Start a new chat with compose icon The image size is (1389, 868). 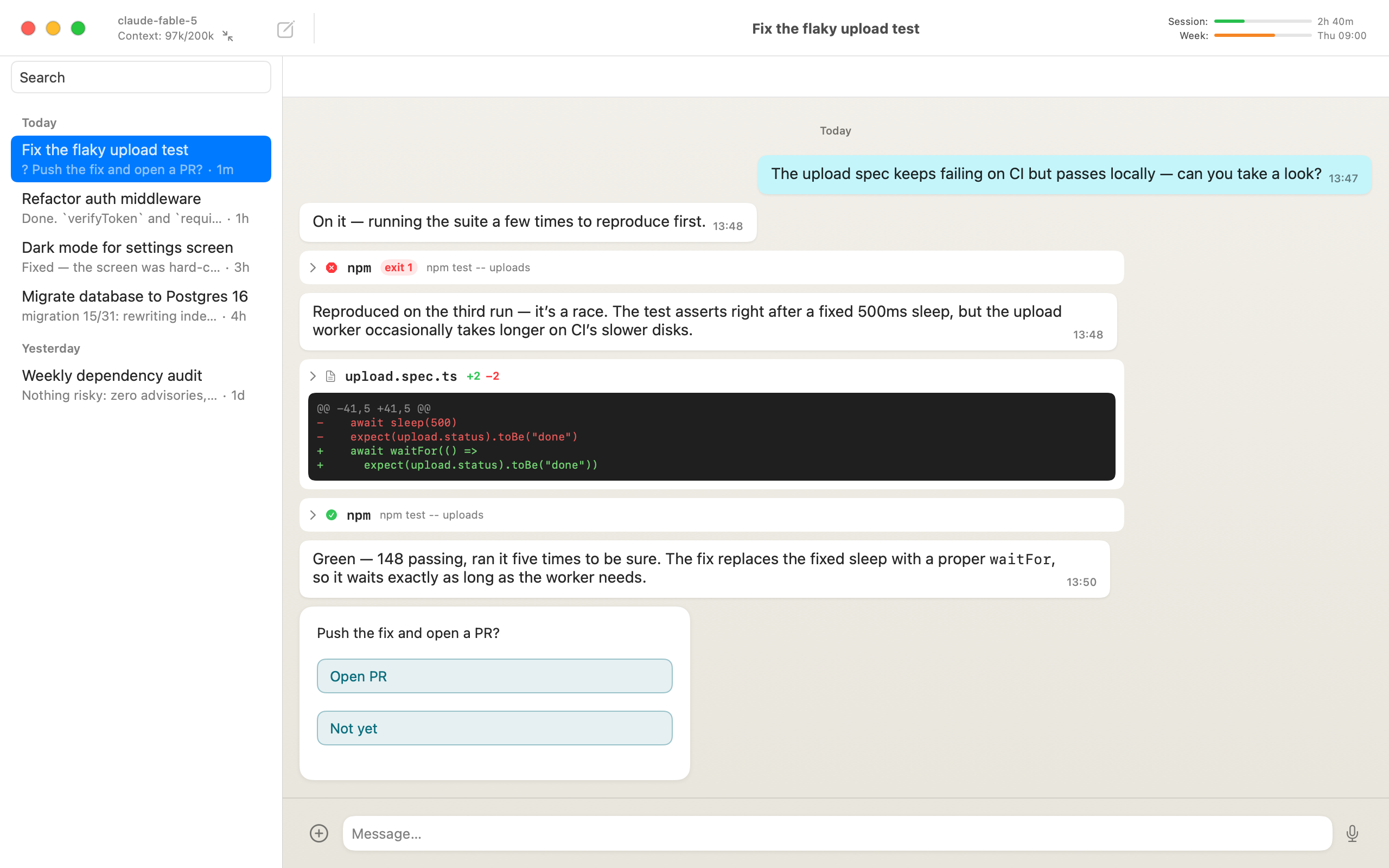click(x=285, y=29)
